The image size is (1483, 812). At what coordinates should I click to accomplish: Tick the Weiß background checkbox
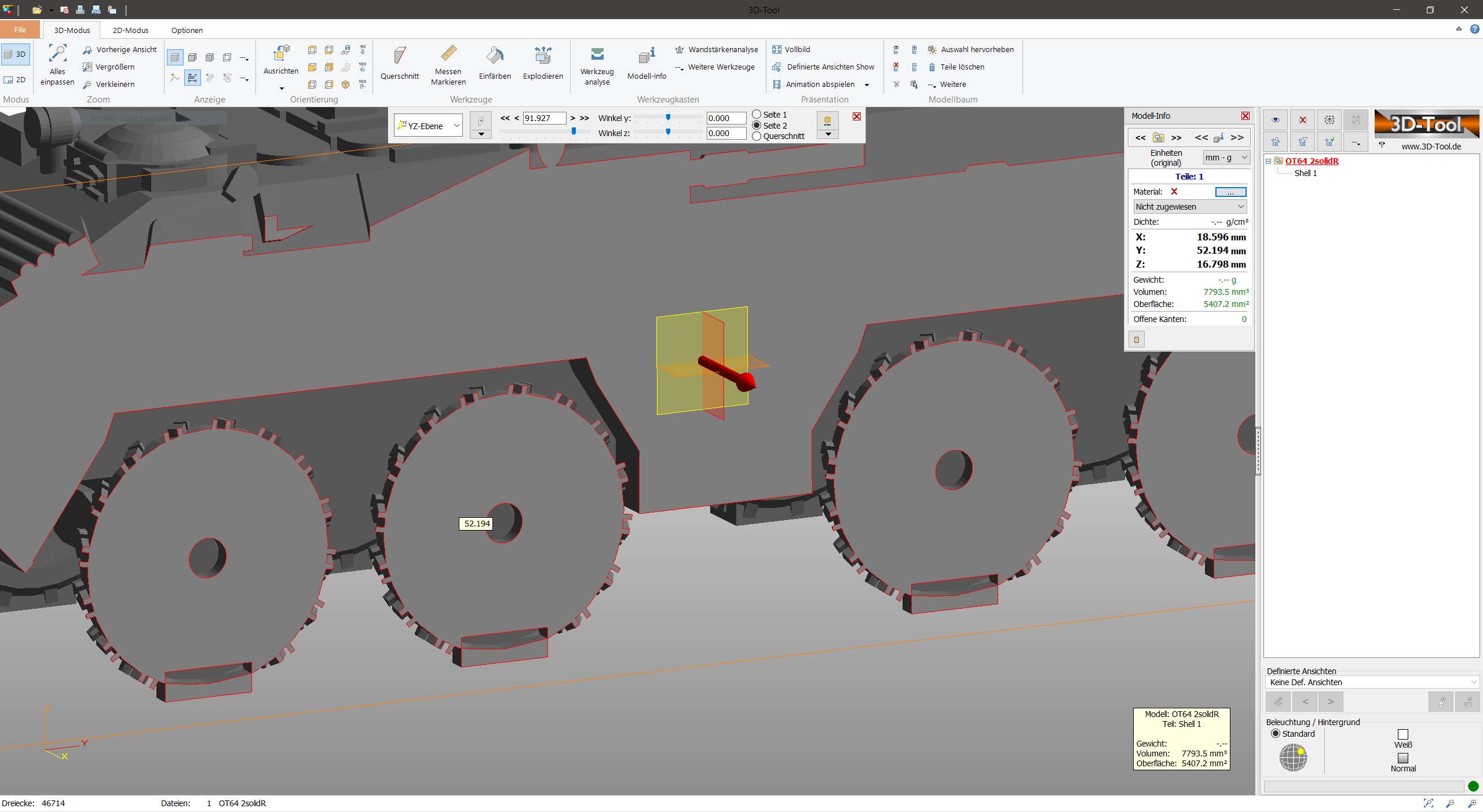(x=1403, y=734)
